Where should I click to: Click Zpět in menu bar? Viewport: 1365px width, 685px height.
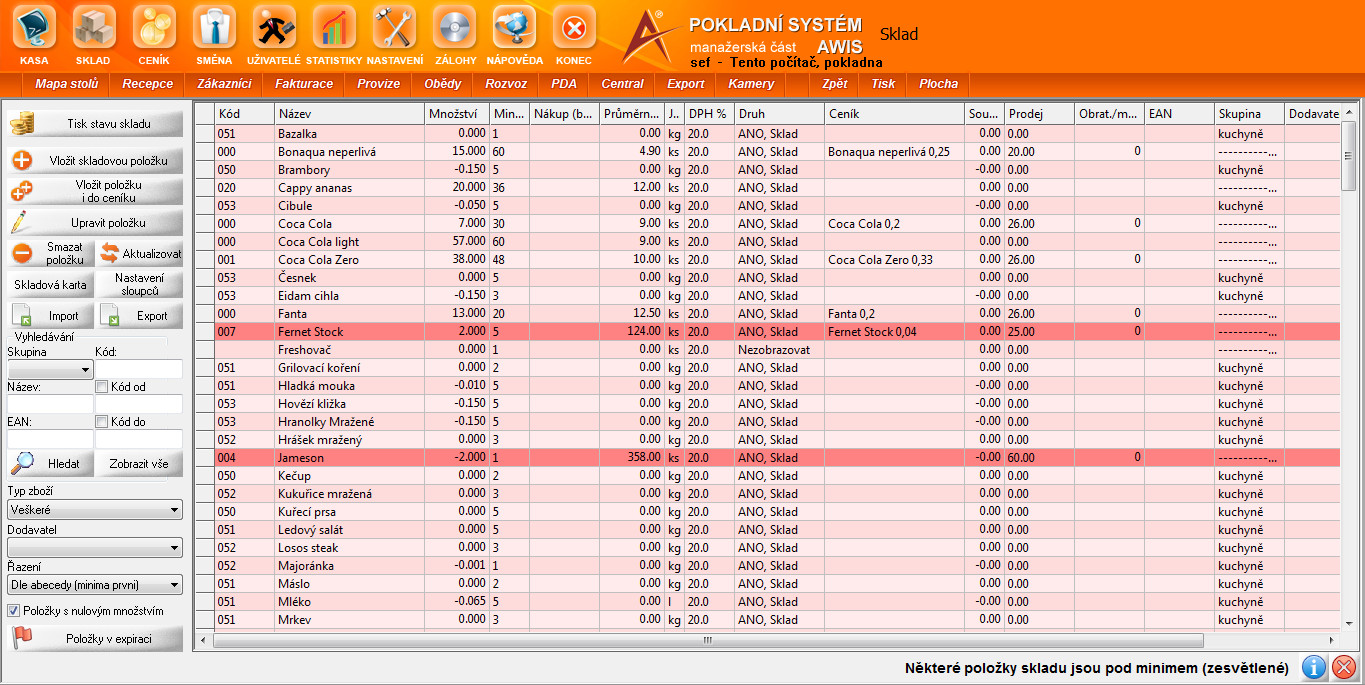(834, 84)
